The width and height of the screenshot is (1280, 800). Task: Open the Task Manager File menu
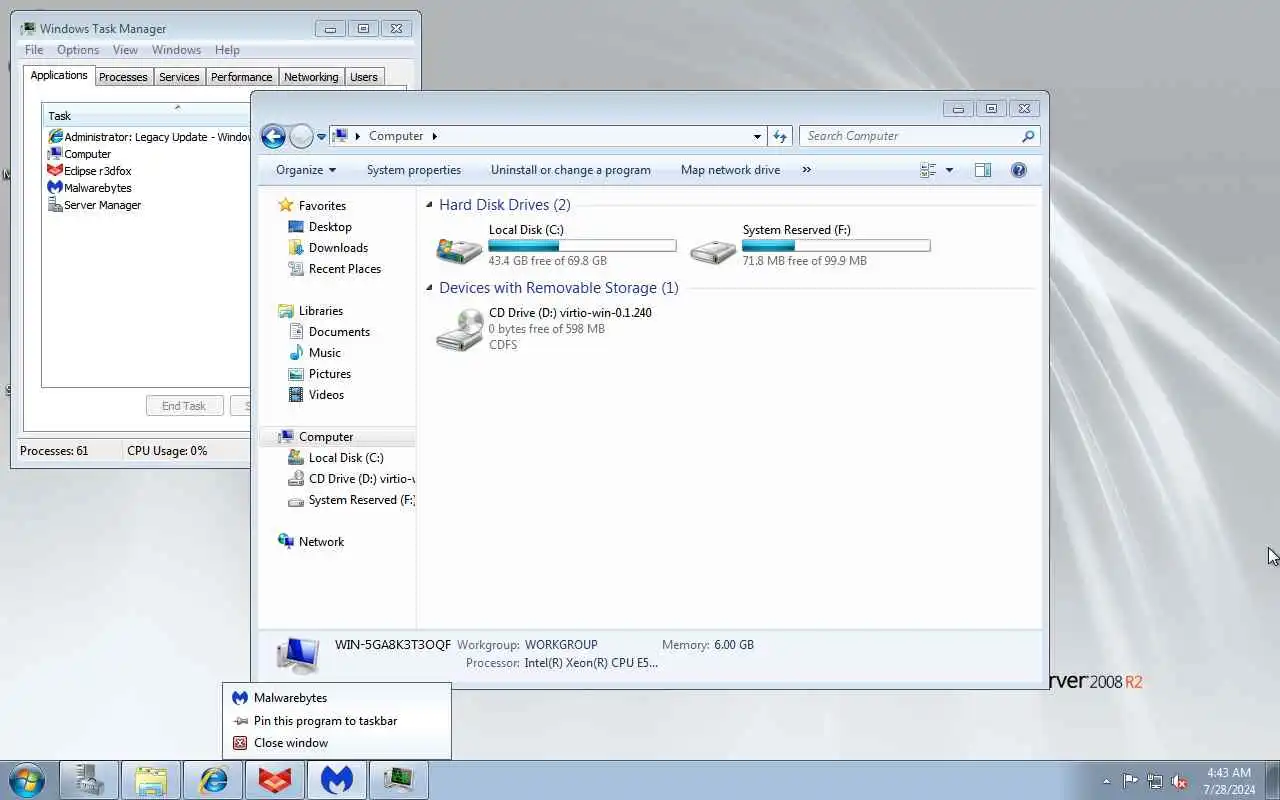pos(34,50)
